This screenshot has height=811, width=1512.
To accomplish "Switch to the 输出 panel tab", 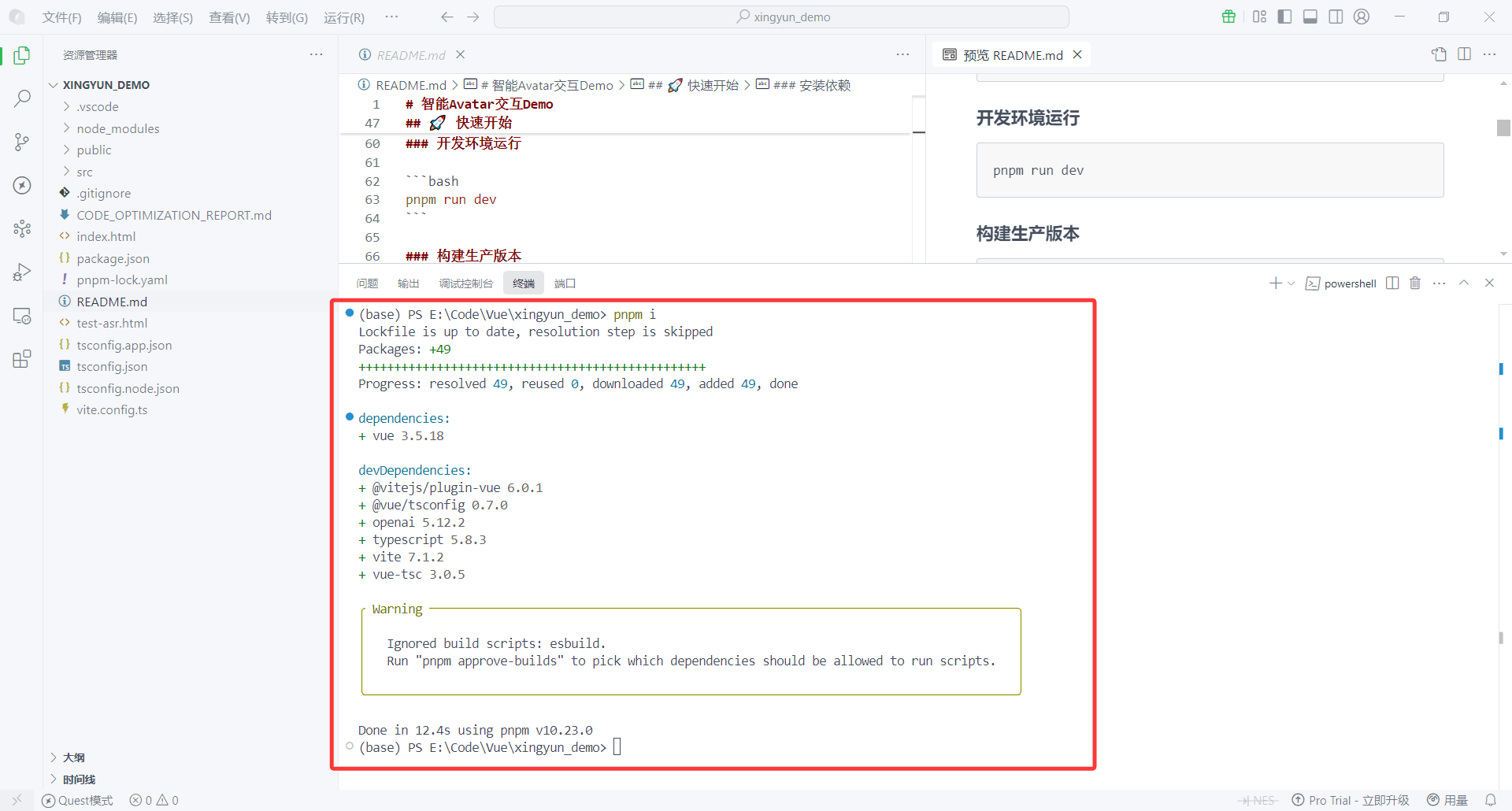I will point(408,283).
